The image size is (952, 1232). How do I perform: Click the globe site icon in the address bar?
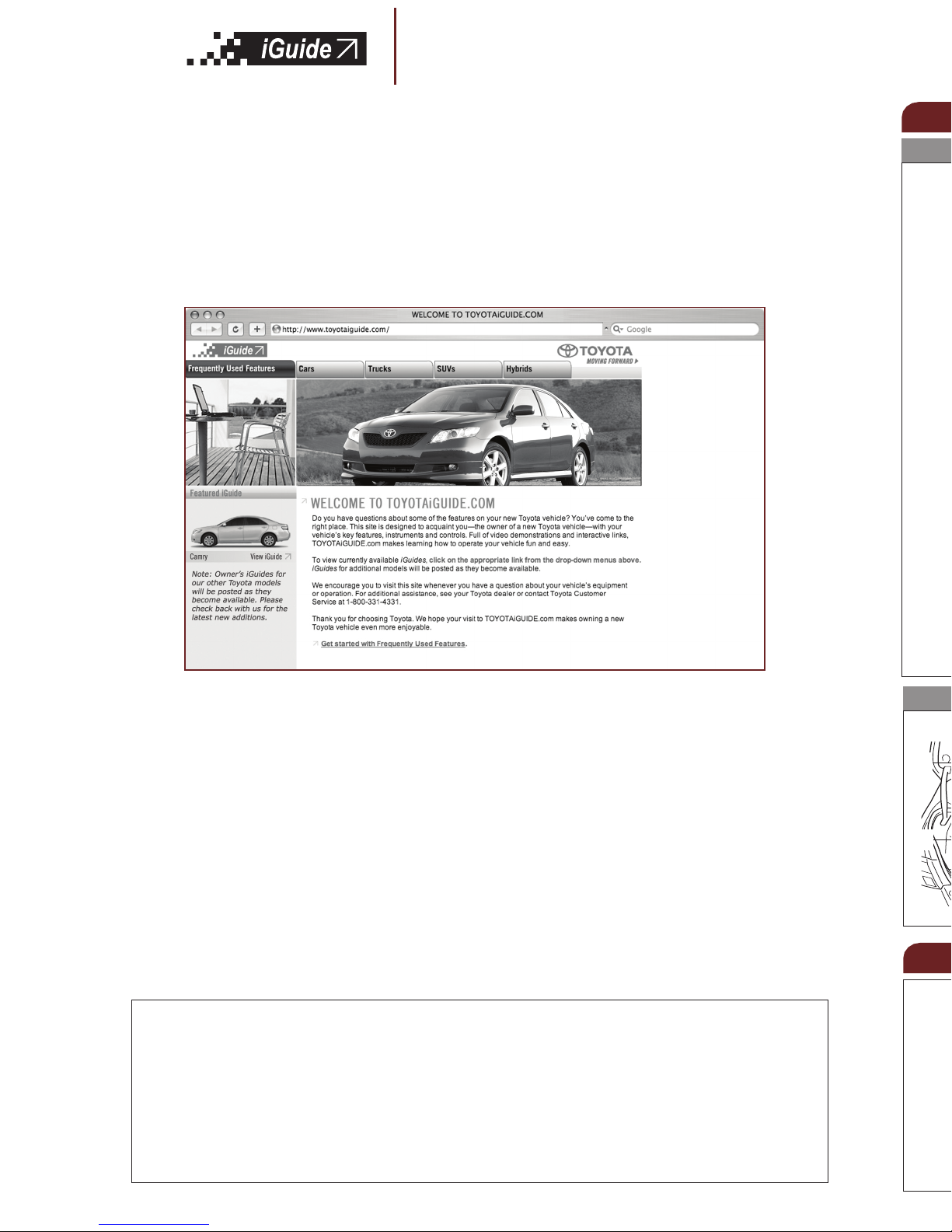(276, 330)
